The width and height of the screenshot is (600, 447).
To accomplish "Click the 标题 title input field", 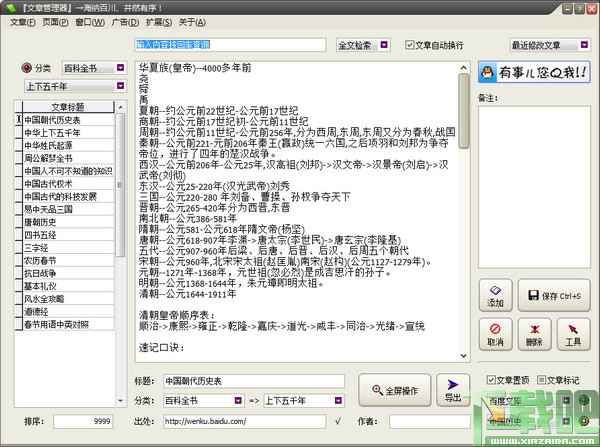I will coord(254,381).
